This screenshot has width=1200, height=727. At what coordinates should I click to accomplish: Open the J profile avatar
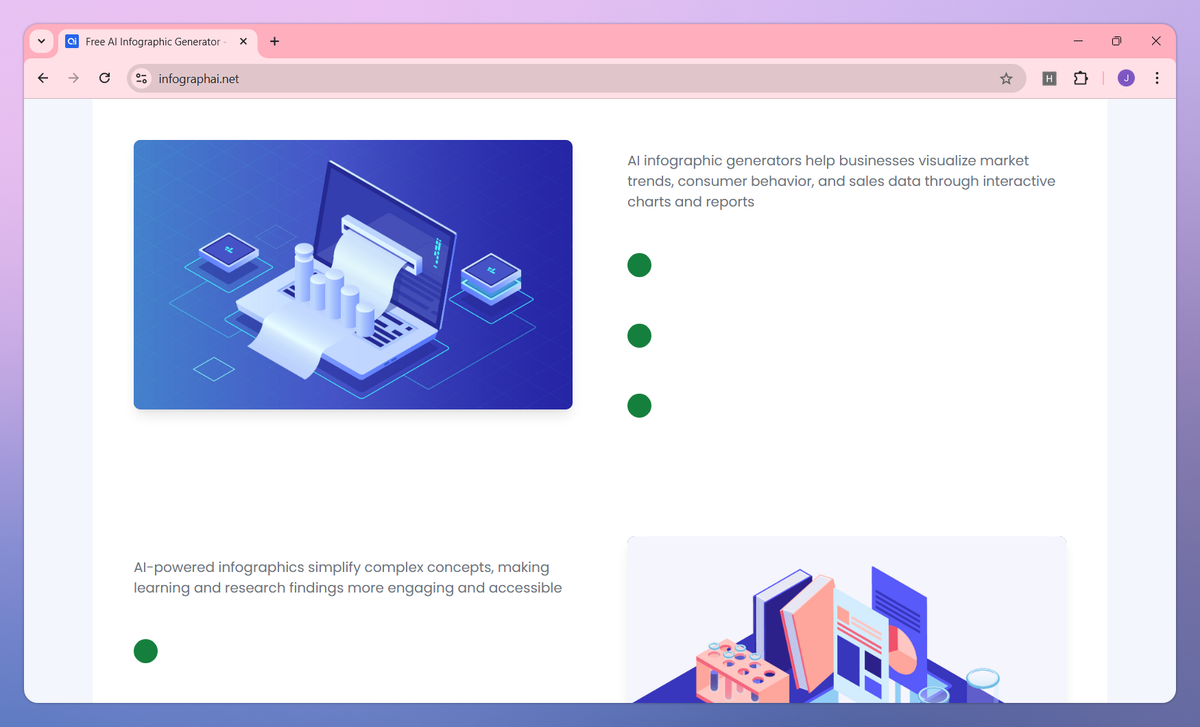pyautogui.click(x=1126, y=78)
